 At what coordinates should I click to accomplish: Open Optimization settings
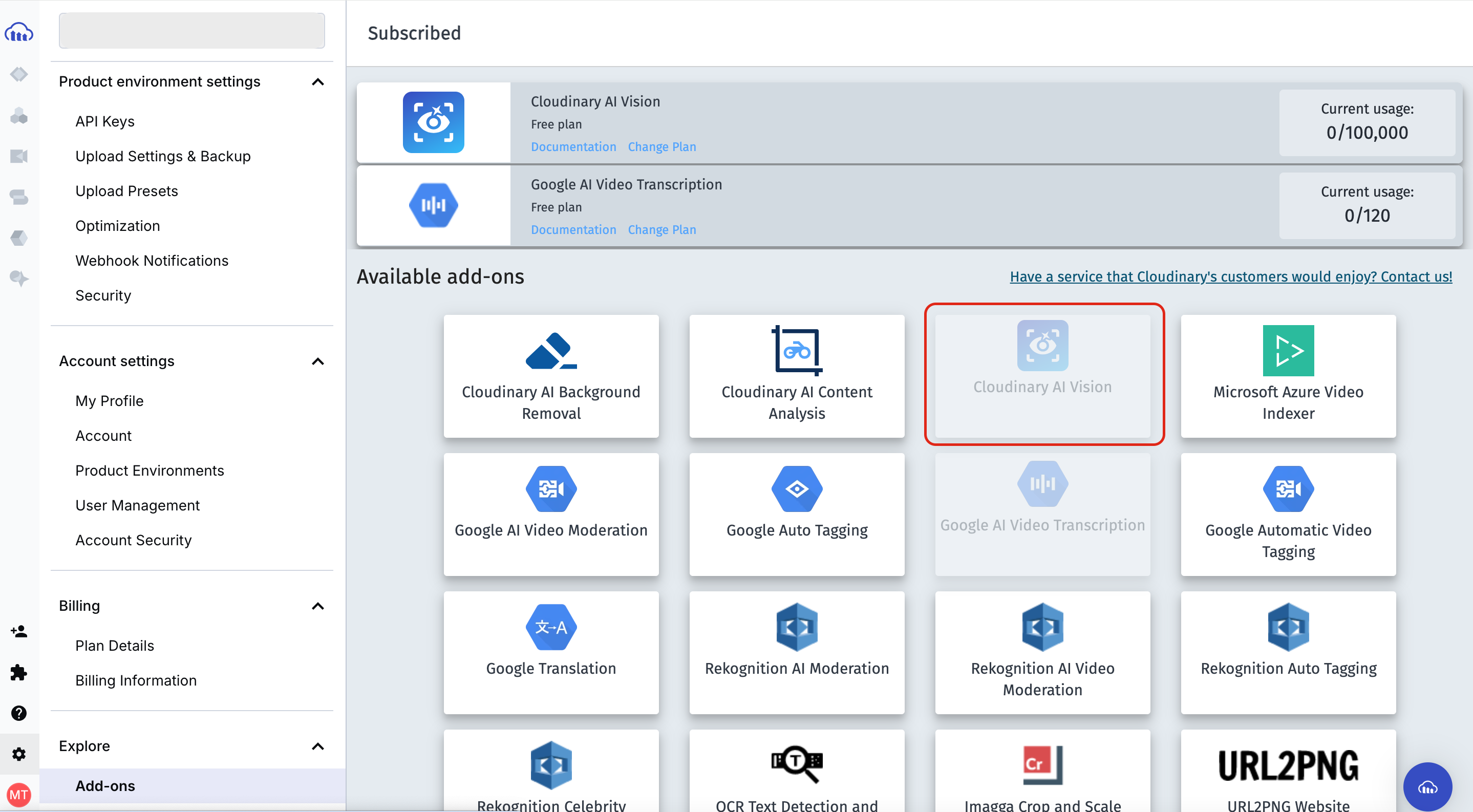coord(117,226)
